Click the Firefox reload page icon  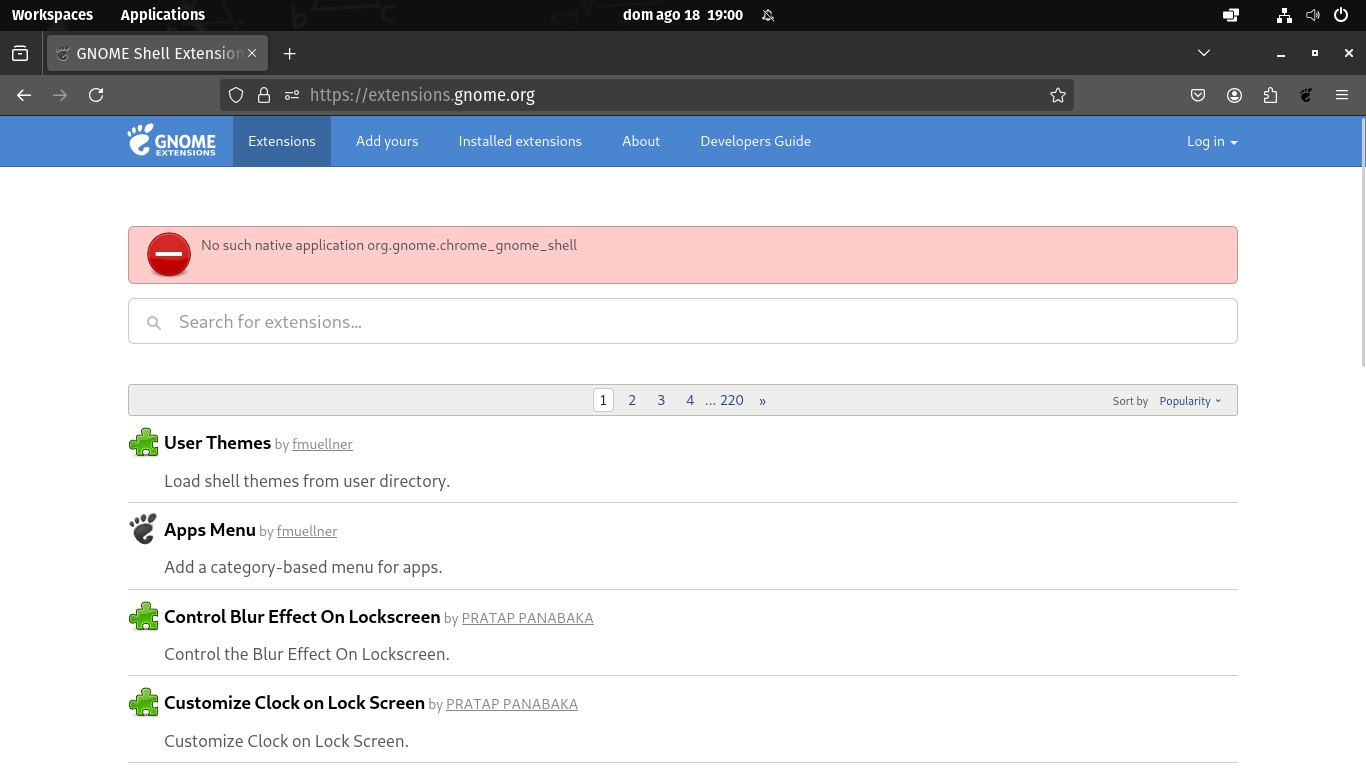[x=96, y=95]
